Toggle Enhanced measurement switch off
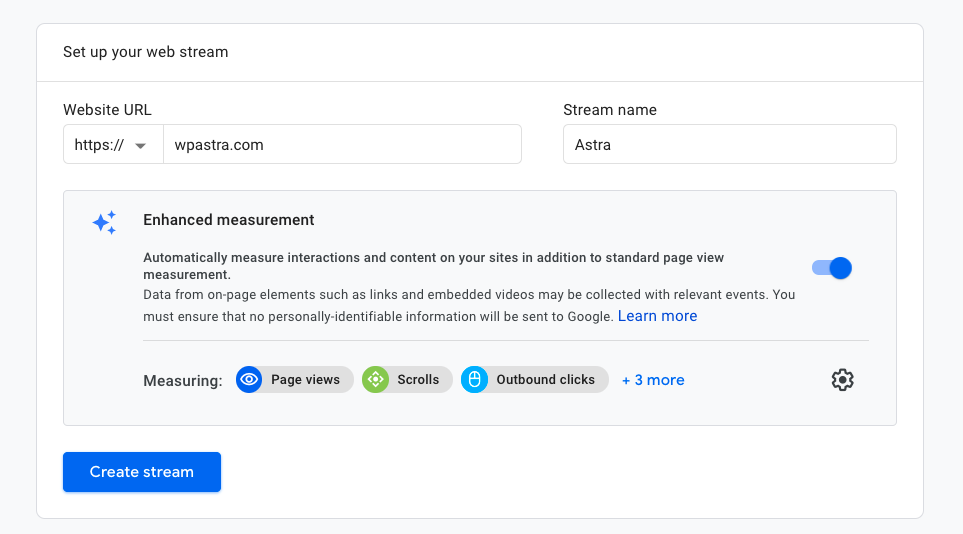 [x=832, y=268]
